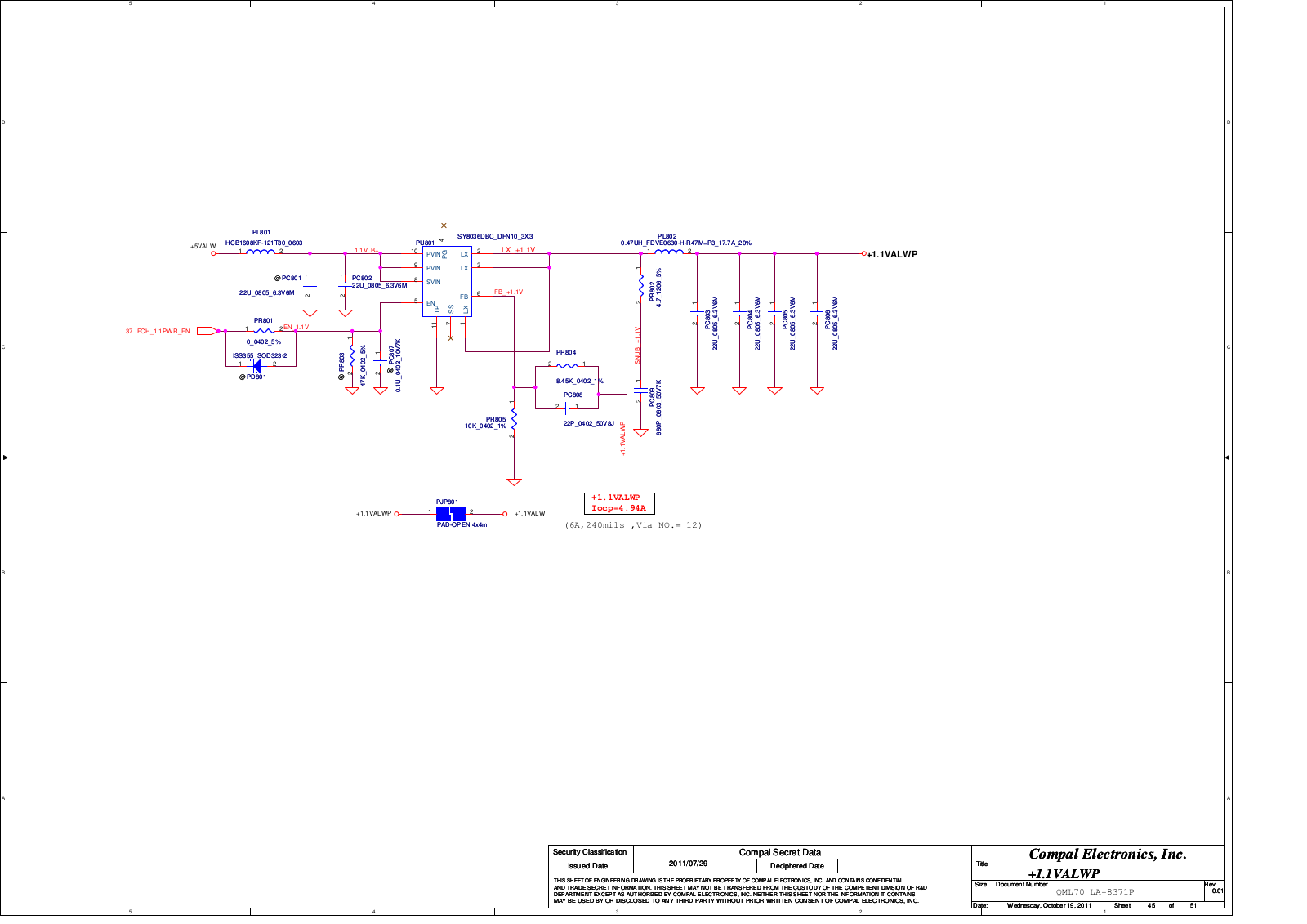Click the EN pin label on PU801
1307x924 pixels.
pyautogui.click(x=430, y=303)
